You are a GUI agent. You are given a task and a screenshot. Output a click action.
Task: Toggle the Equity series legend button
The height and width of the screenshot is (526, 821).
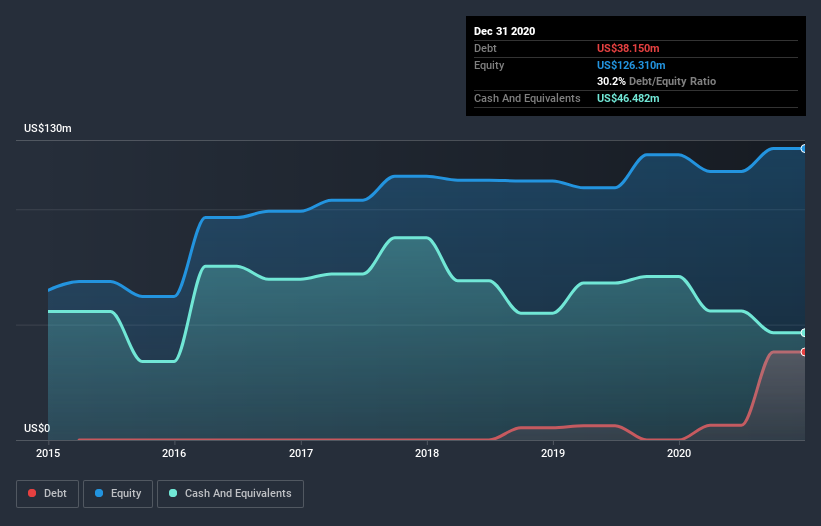[118, 494]
